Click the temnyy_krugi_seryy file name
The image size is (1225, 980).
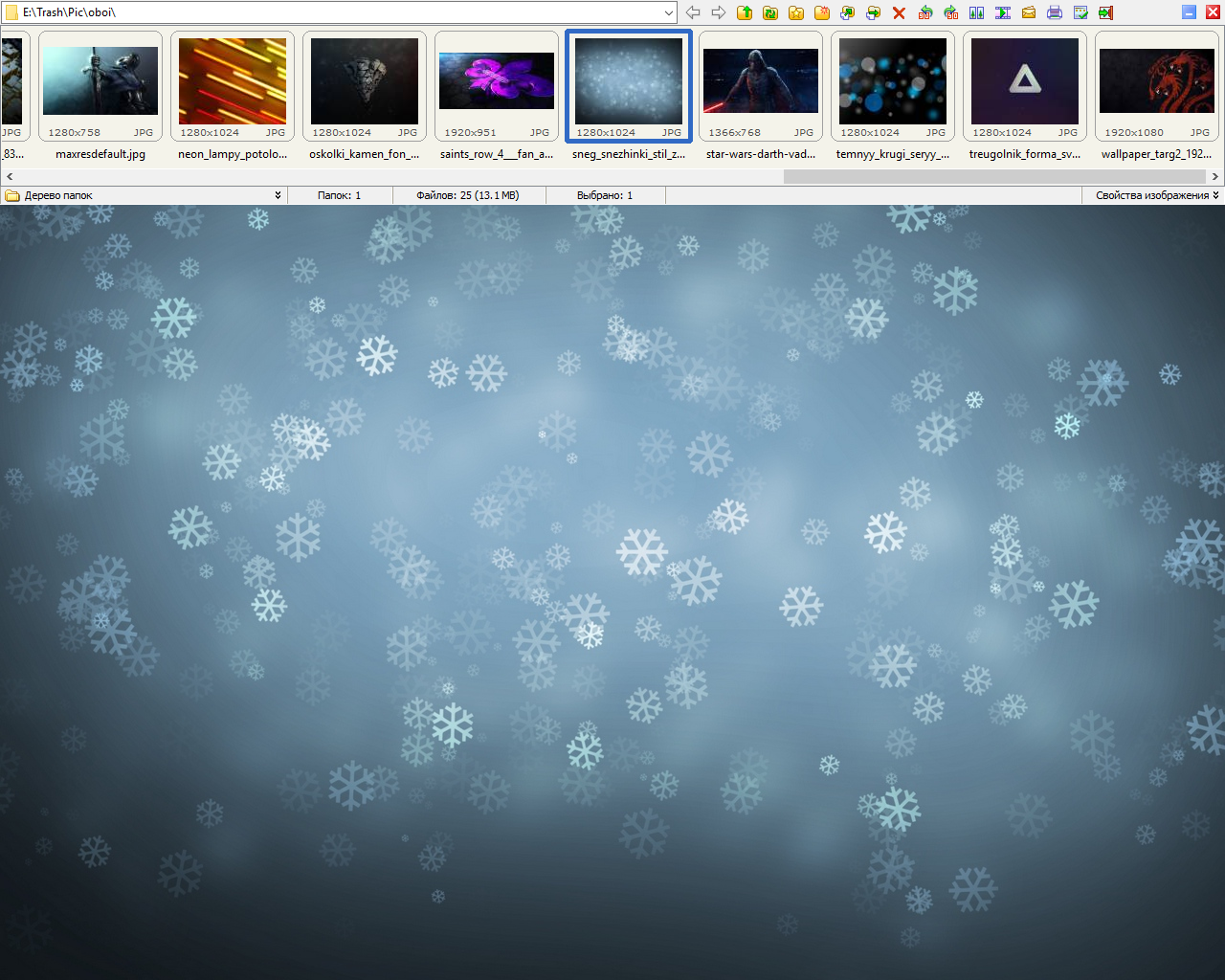click(893, 154)
